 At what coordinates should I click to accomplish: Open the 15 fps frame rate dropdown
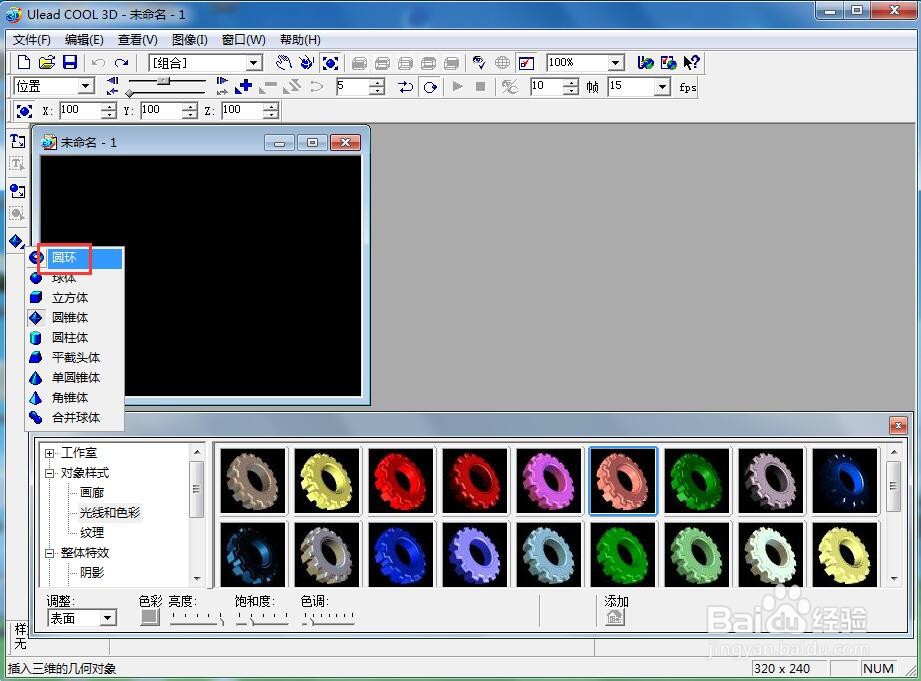tap(662, 87)
